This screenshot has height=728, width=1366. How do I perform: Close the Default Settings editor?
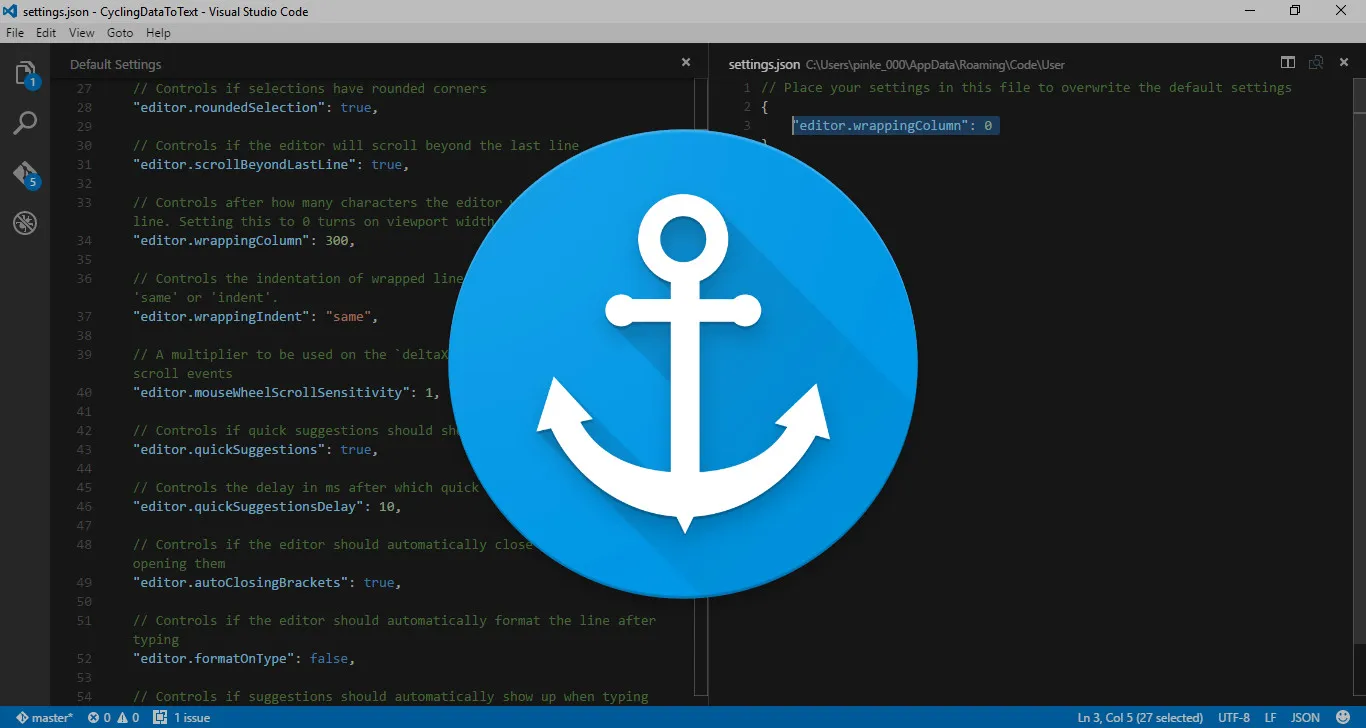pos(686,62)
